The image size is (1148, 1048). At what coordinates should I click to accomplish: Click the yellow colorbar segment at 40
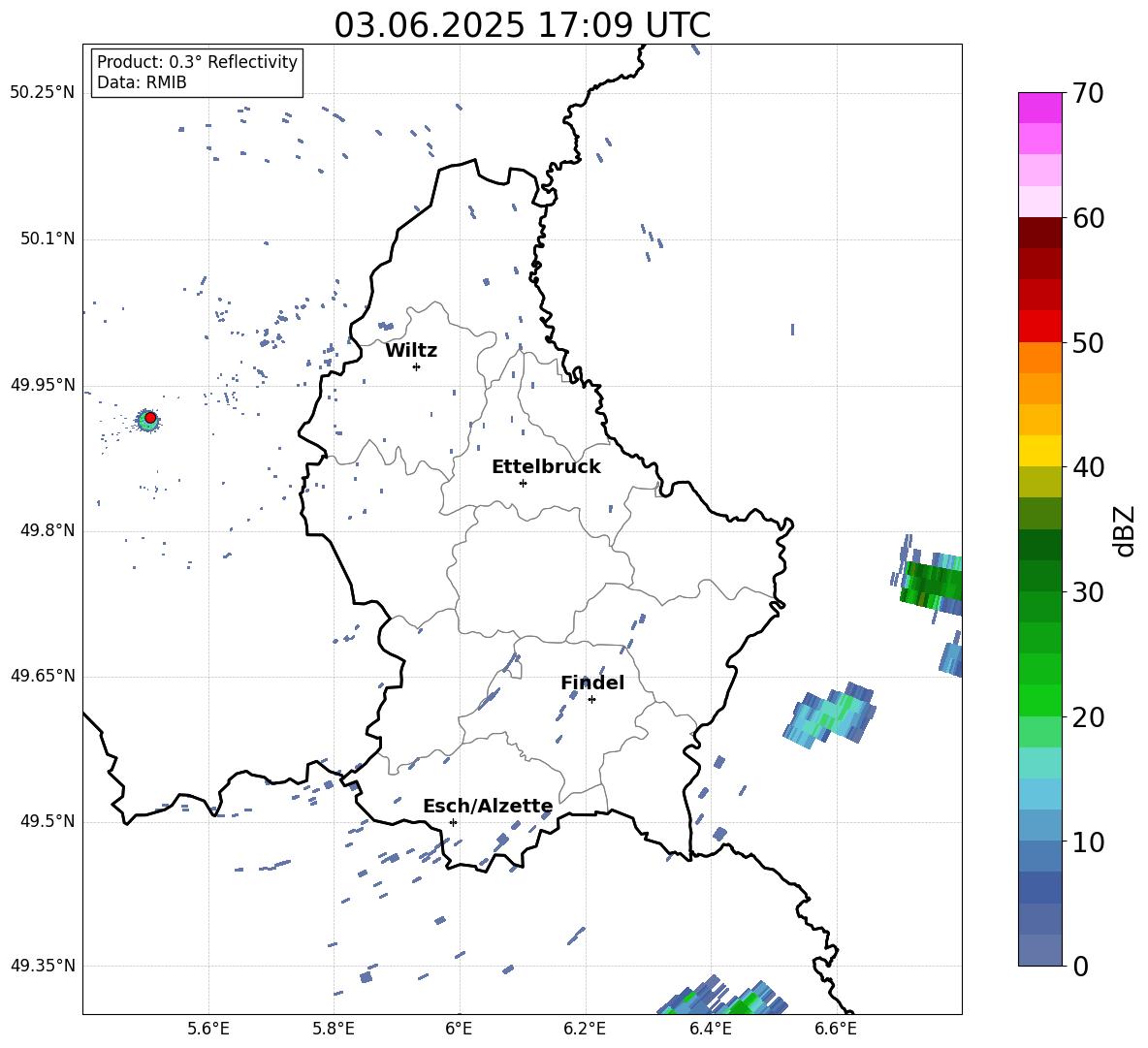[x=1040, y=451]
